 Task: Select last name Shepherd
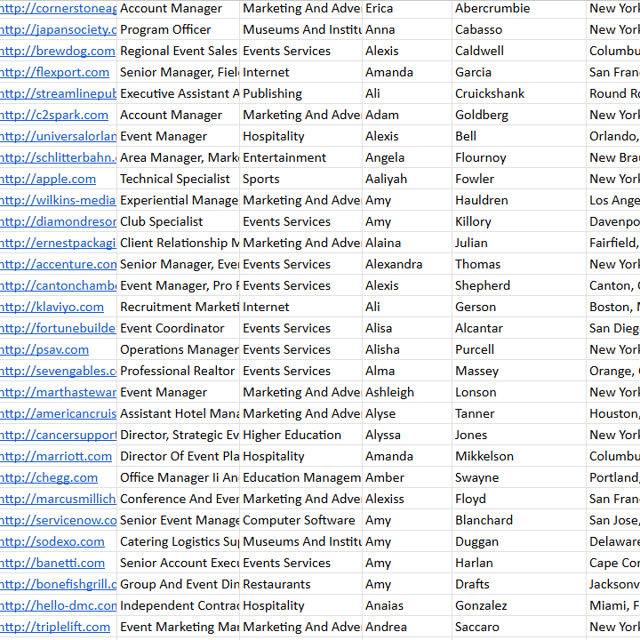click(x=519, y=286)
